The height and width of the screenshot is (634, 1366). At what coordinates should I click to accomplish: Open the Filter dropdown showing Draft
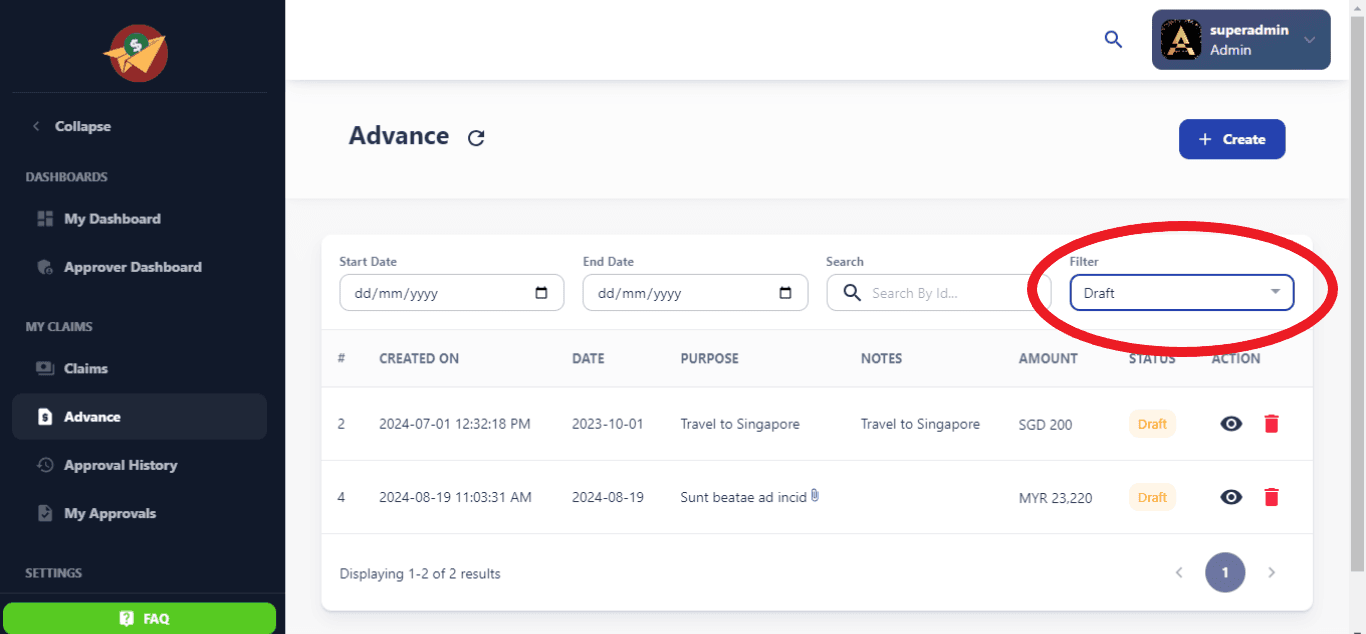(1181, 293)
